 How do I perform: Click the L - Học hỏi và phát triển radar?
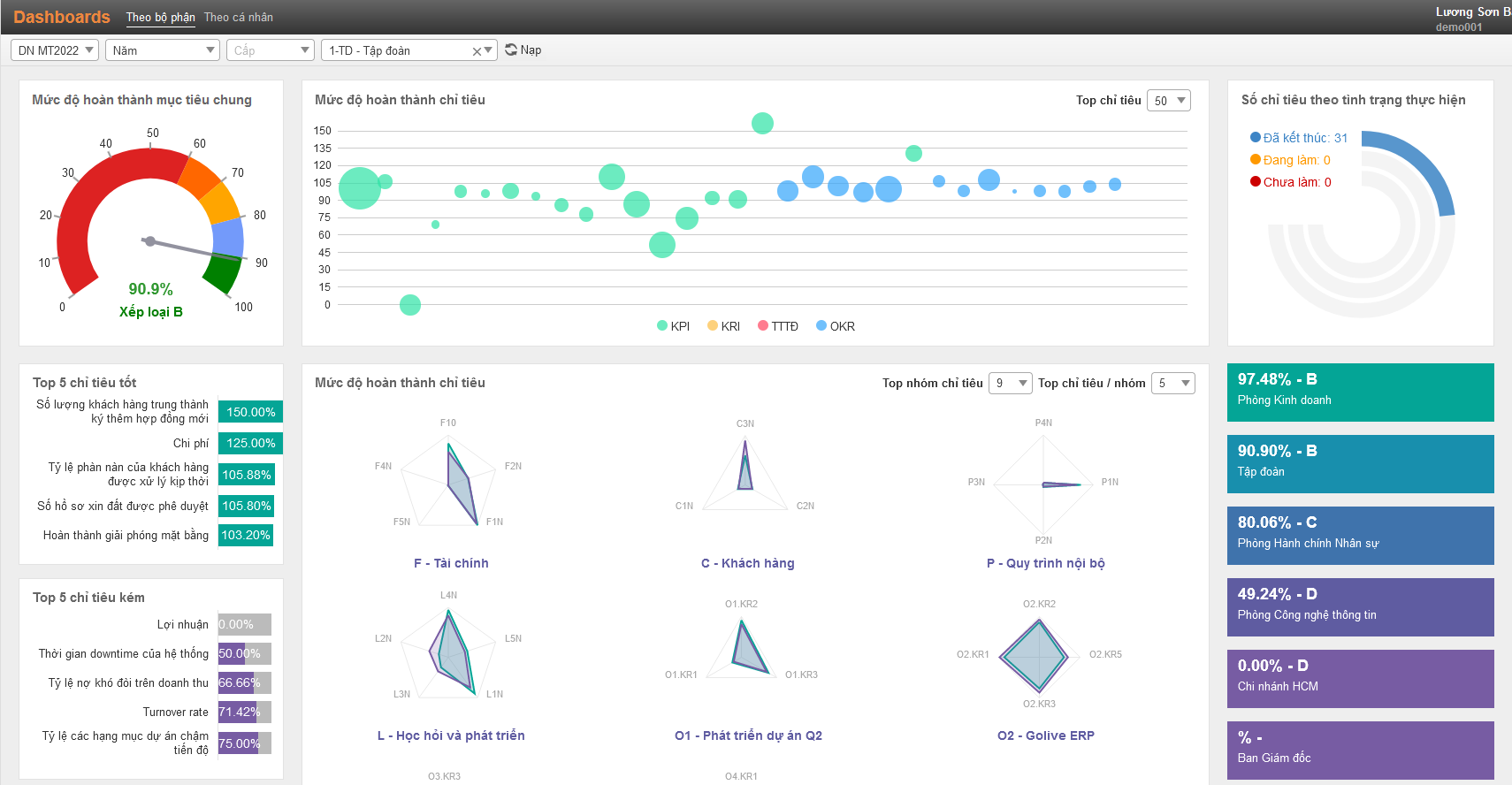[x=449, y=654]
